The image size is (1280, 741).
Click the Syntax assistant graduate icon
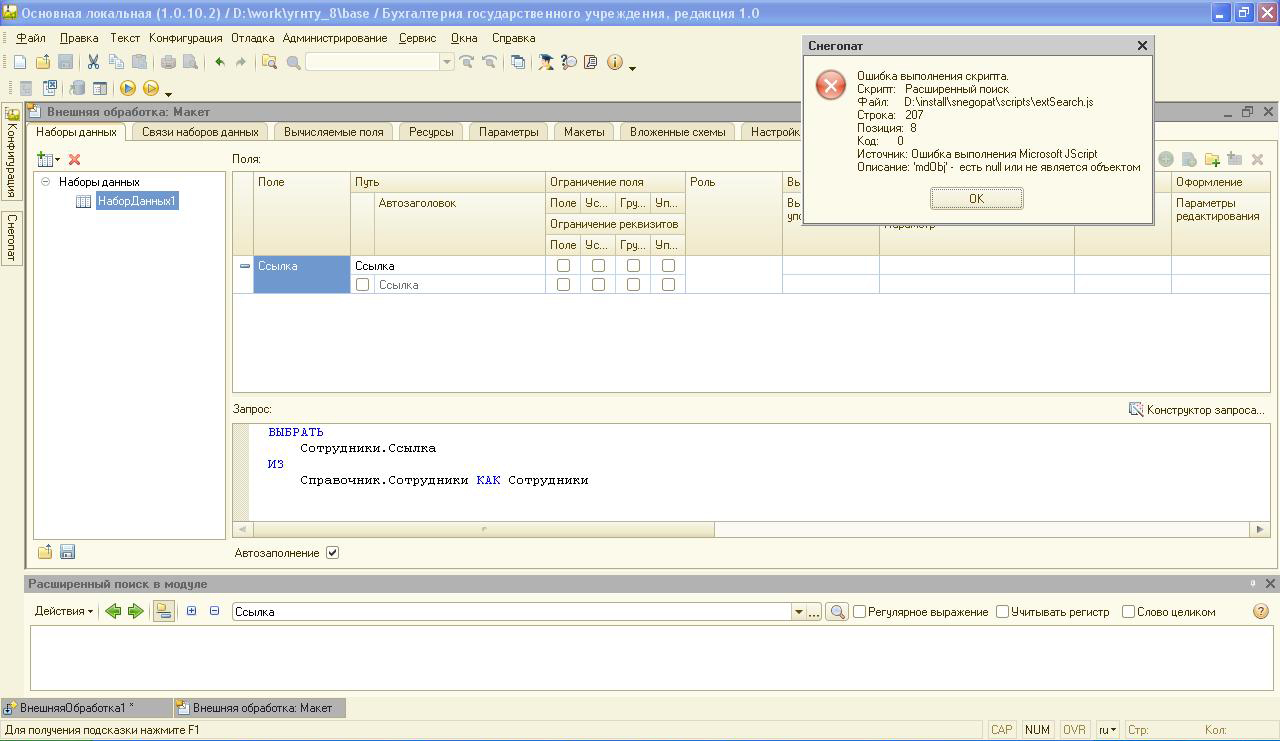click(x=545, y=62)
